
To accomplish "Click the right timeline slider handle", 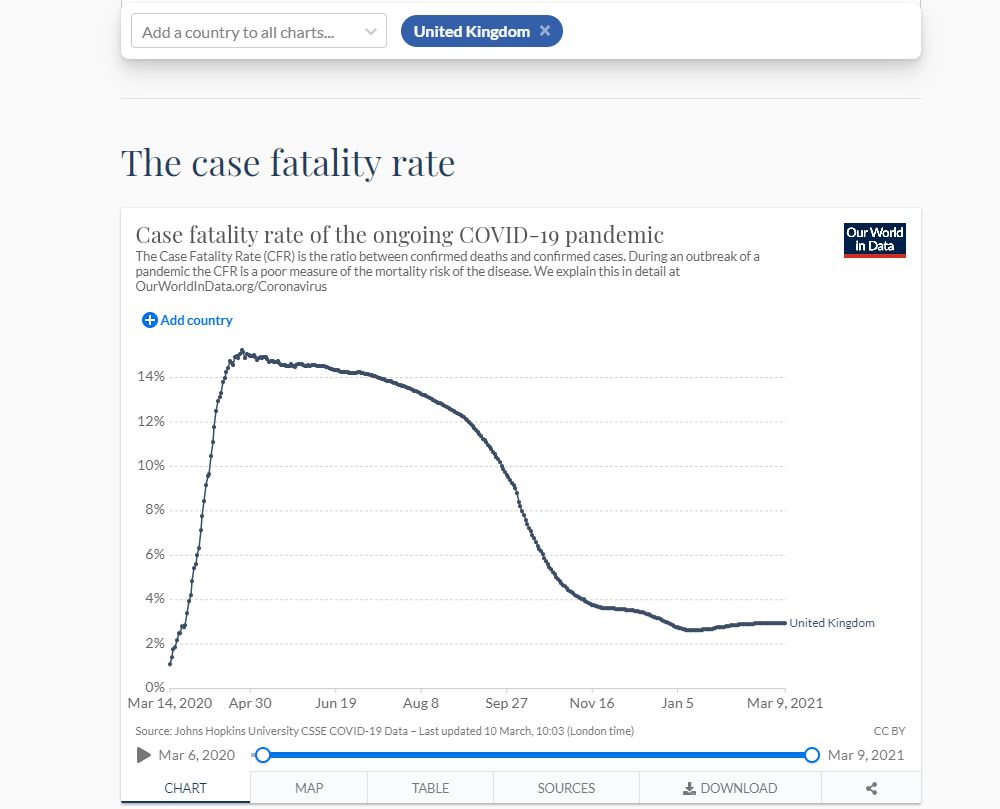I will pyautogui.click(x=812, y=755).
